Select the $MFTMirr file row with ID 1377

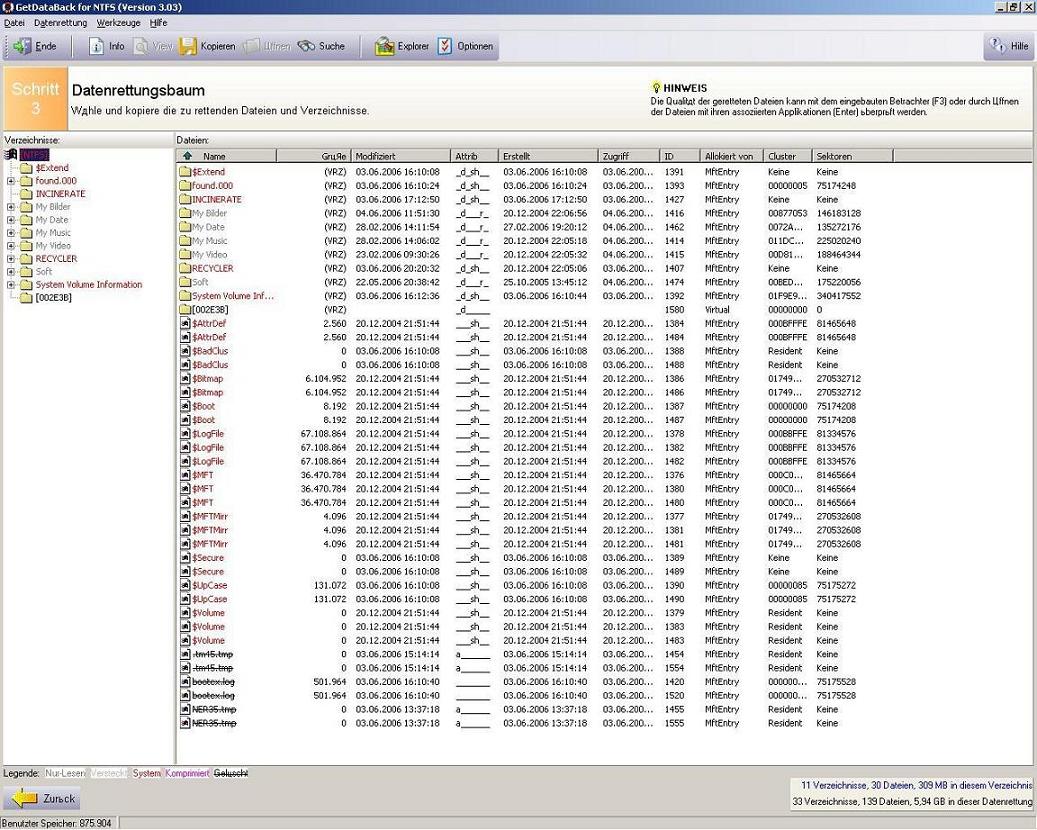click(x=210, y=516)
